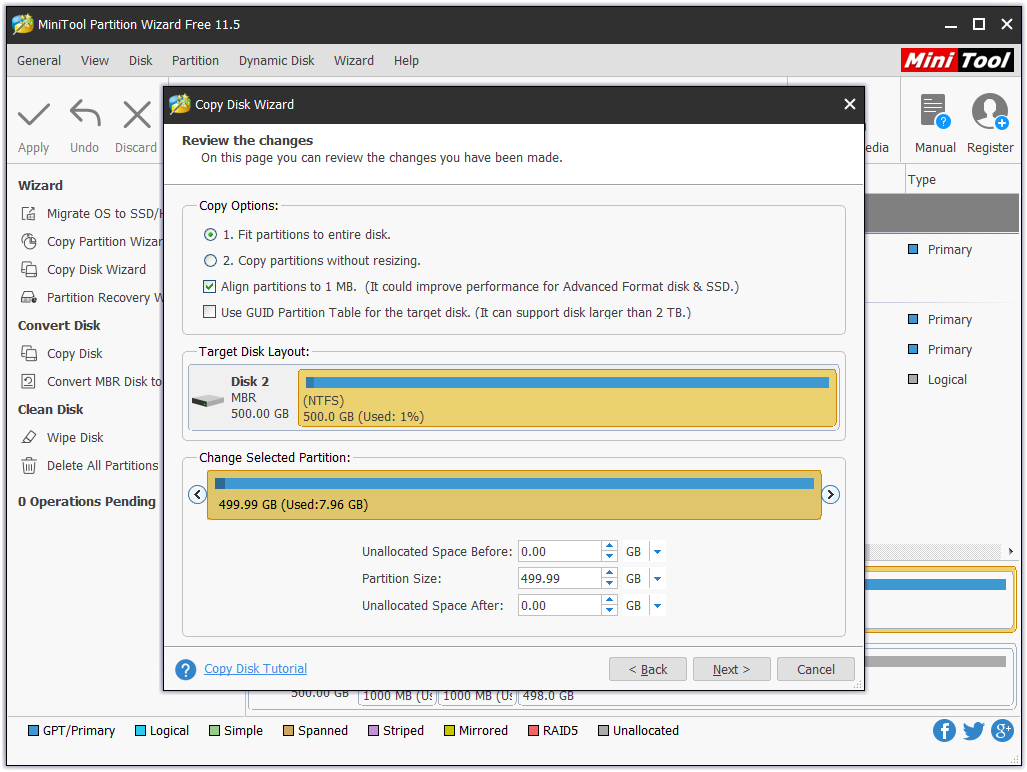Click the blue help question mark icon
Viewport: 1027px width, 772px height.
[x=185, y=669]
